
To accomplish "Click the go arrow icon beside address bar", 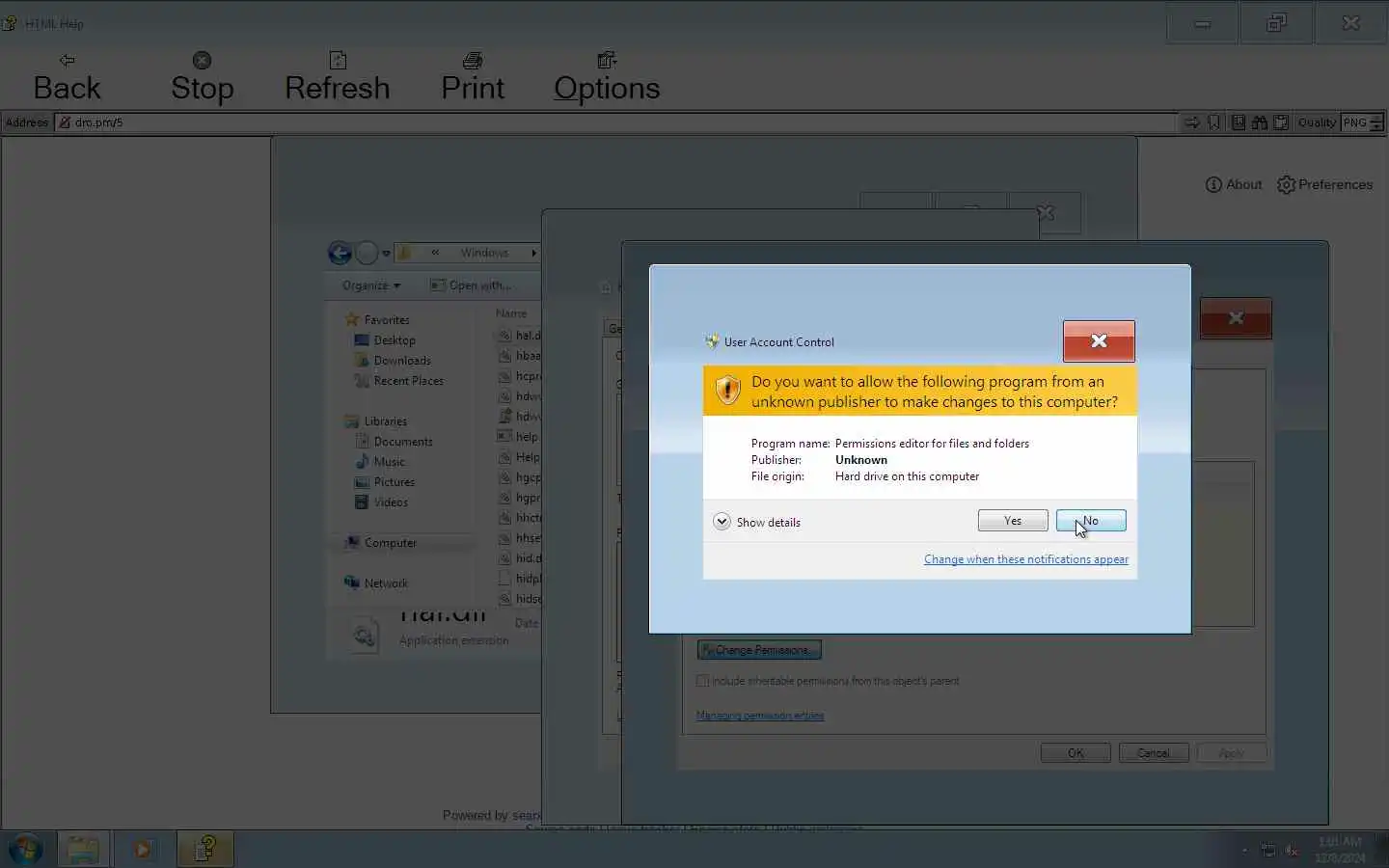I will (x=1192, y=122).
